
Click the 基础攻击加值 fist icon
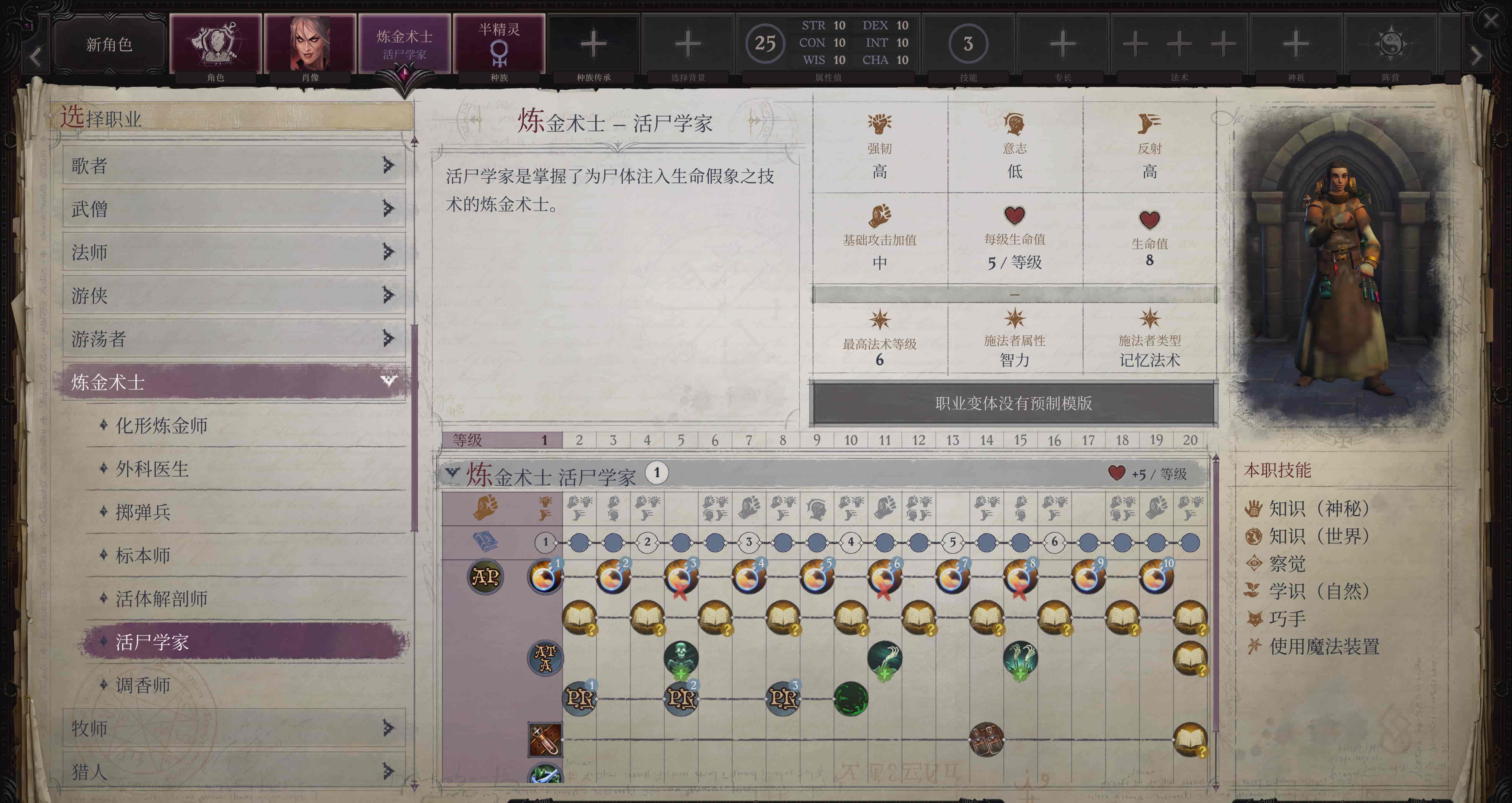click(x=879, y=216)
